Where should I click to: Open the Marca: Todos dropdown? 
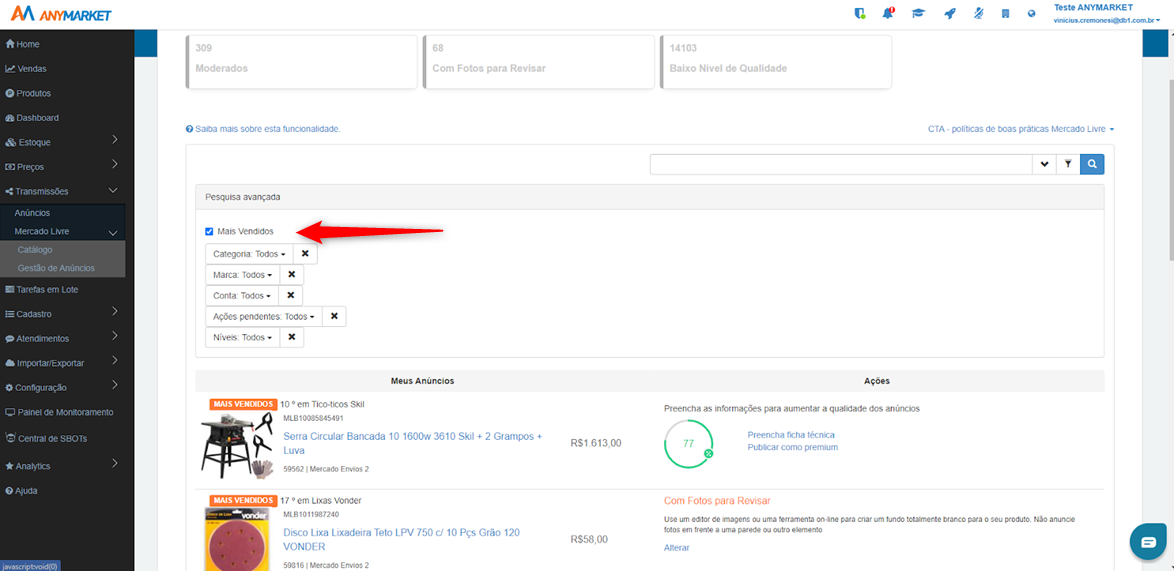243,275
